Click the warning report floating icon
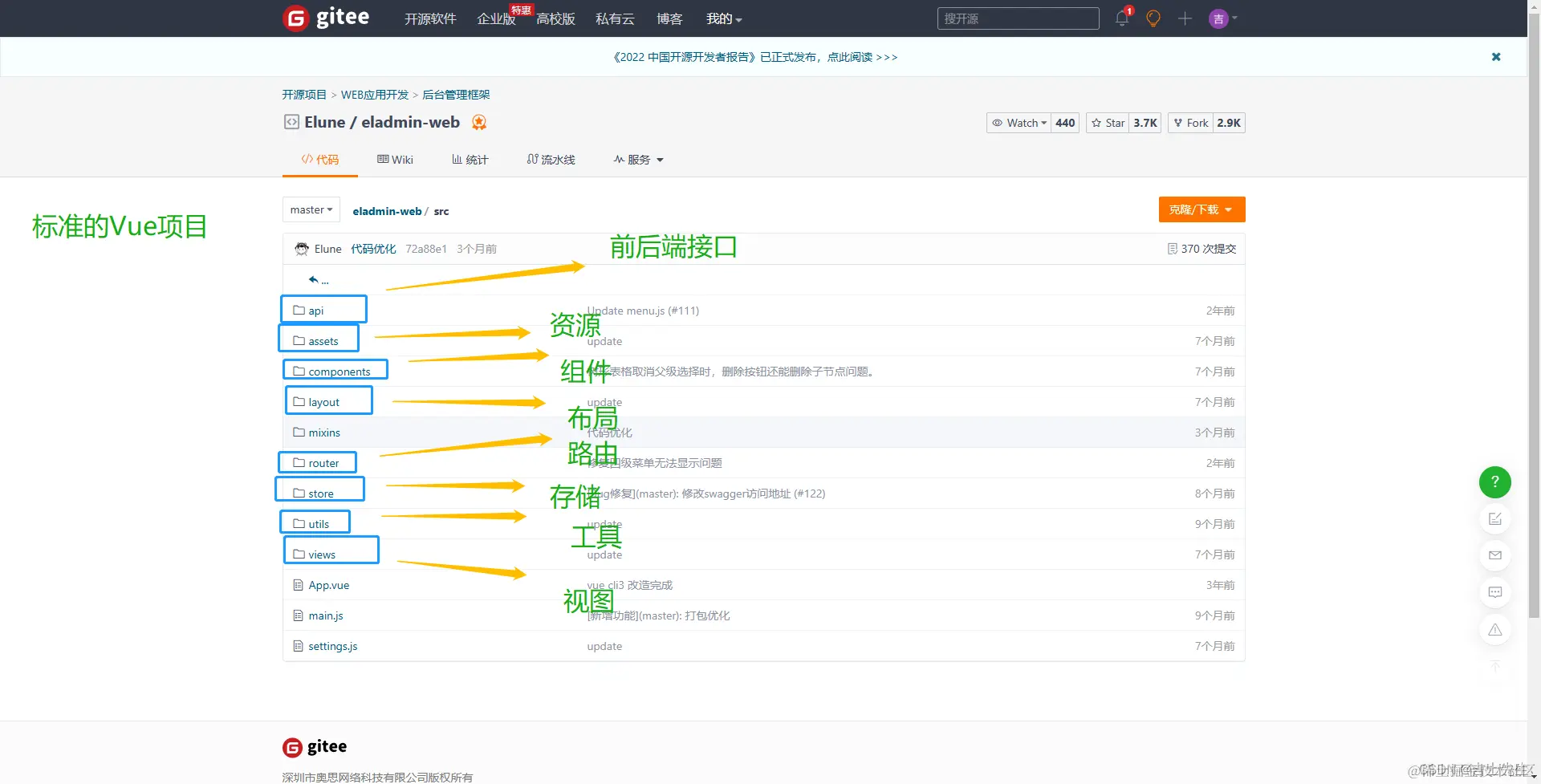Image resolution: width=1541 pixels, height=784 pixels. (x=1494, y=629)
